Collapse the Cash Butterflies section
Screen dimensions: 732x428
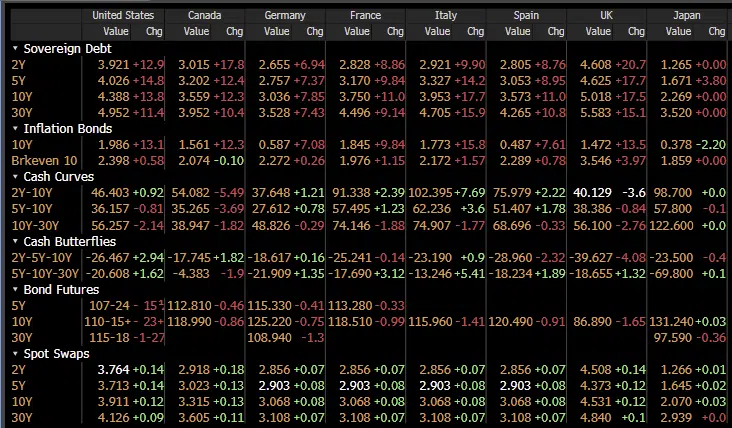(15, 242)
